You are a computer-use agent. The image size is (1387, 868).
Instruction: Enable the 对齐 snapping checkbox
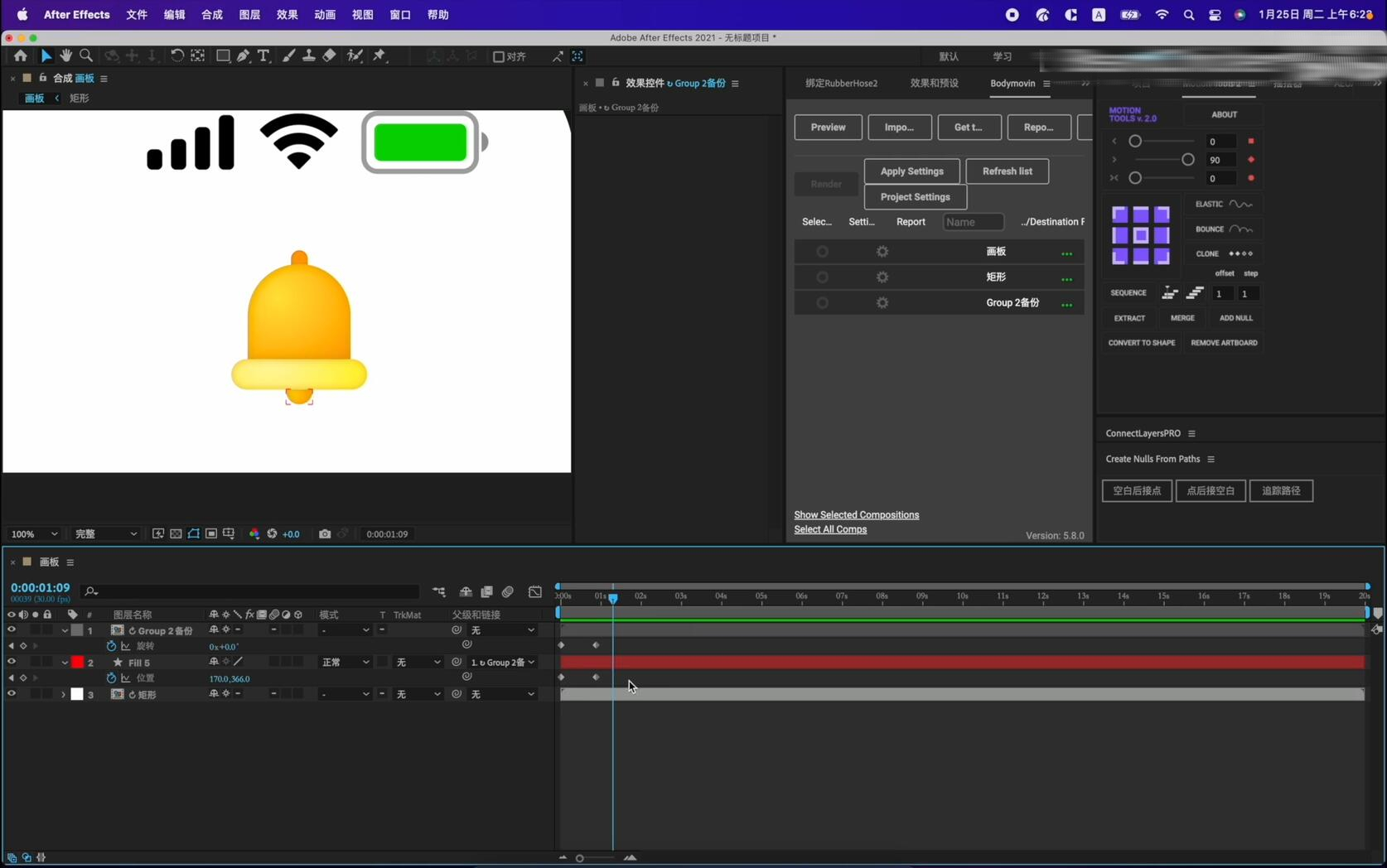click(x=498, y=56)
